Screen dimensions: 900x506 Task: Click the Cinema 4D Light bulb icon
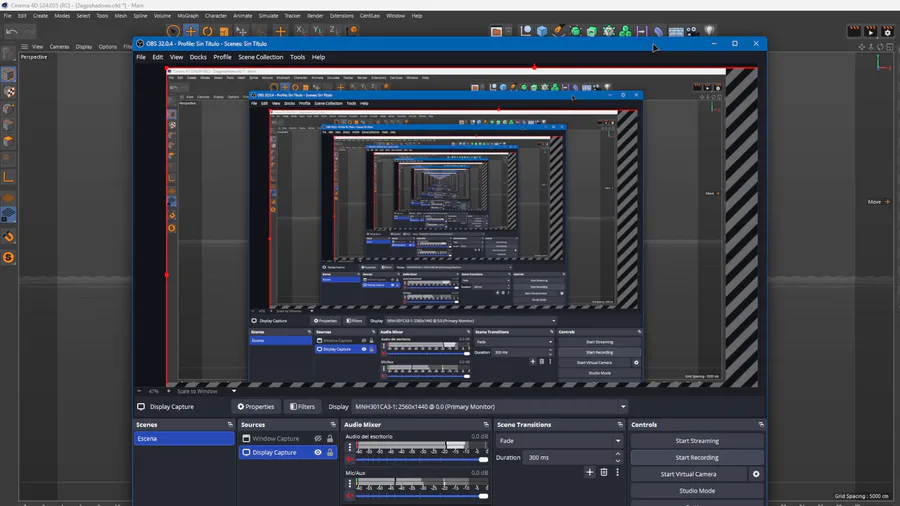click(709, 31)
